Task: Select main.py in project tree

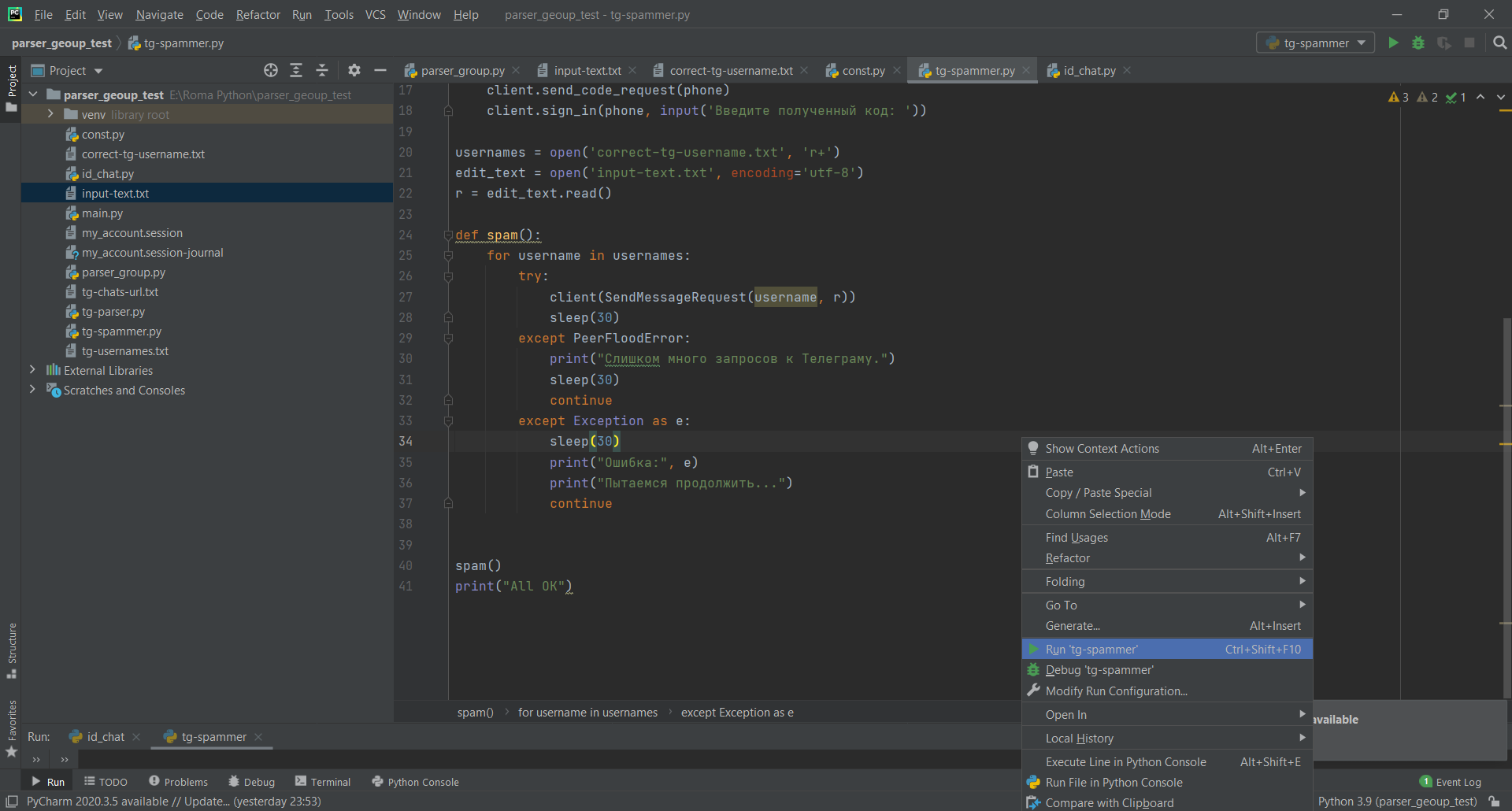Action: tap(102, 213)
